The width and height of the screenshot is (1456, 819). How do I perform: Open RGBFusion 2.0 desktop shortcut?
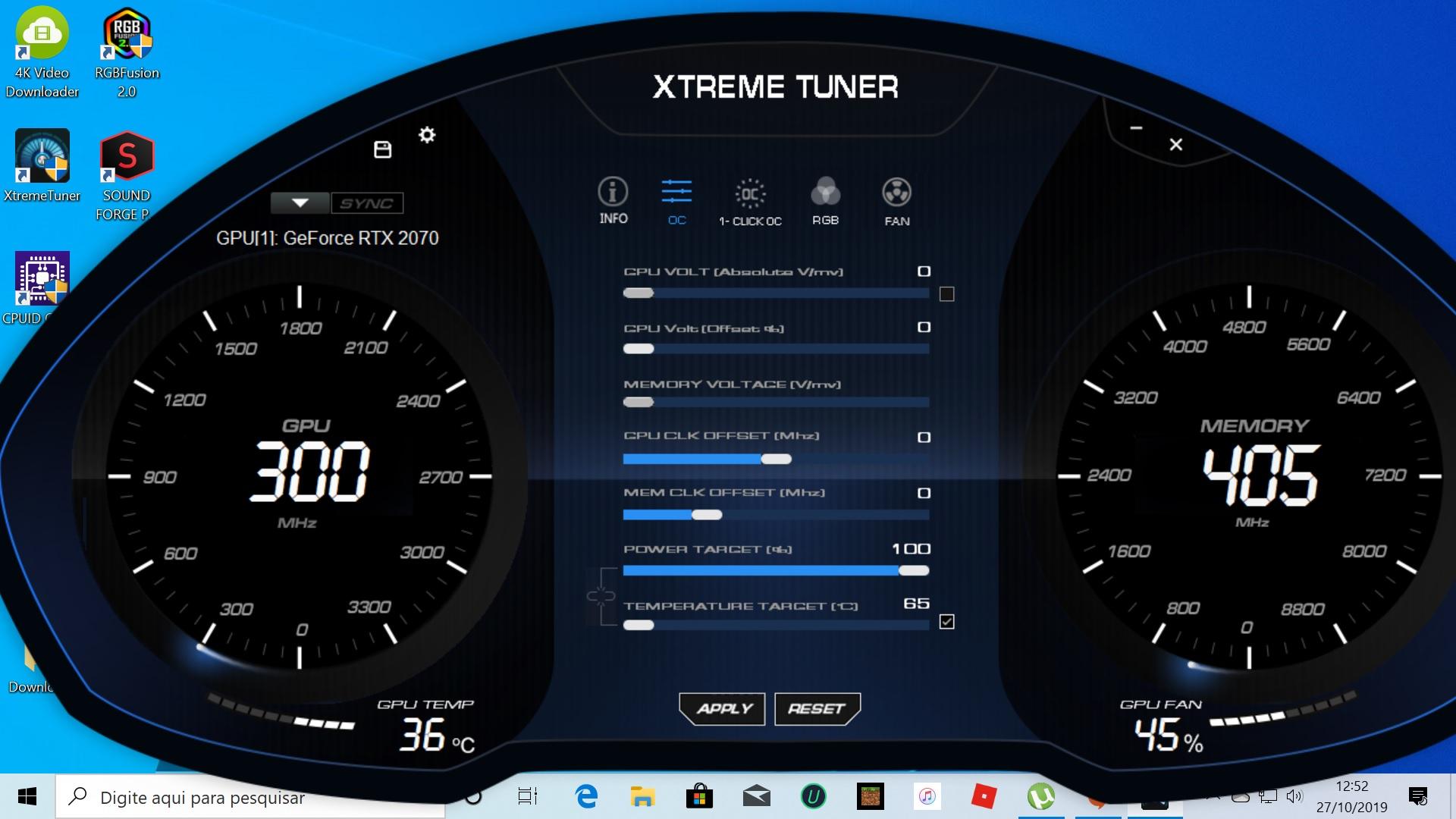[127, 53]
